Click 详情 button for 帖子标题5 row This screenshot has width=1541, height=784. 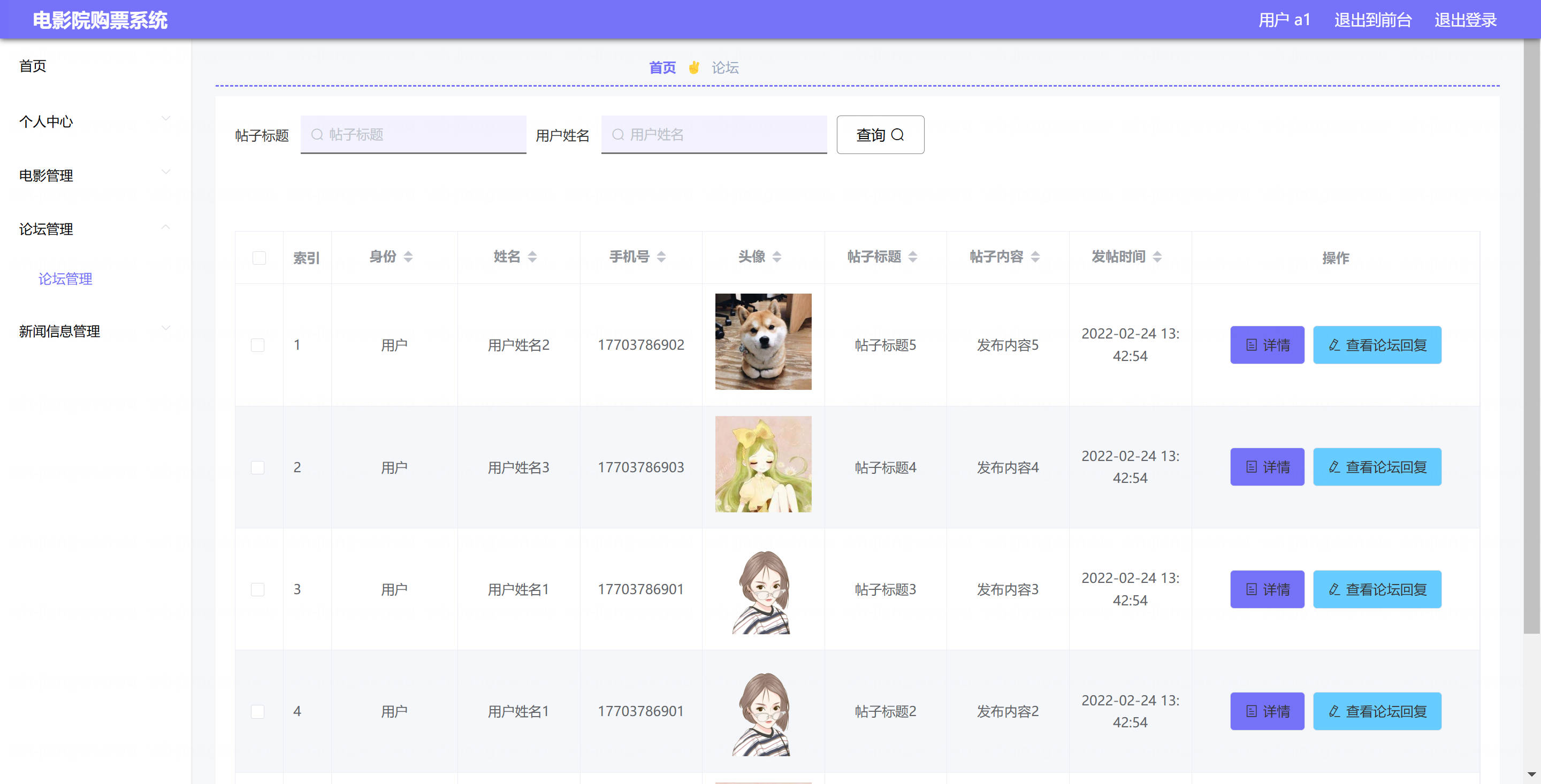[x=1267, y=345]
